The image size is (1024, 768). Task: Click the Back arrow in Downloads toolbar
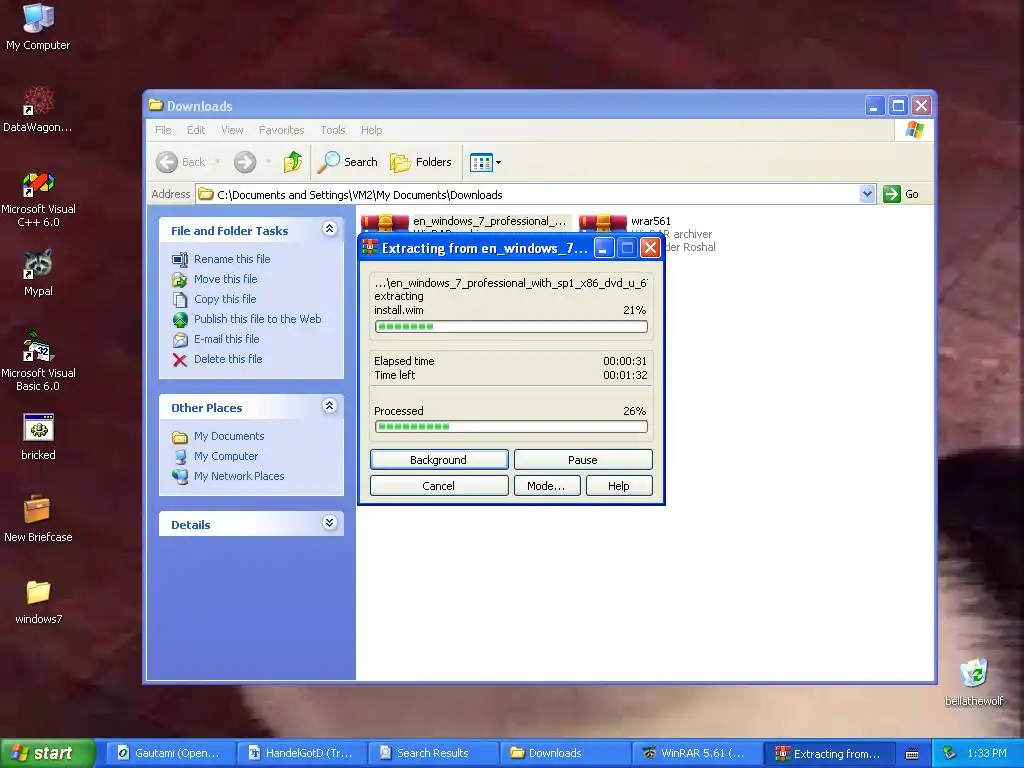point(181,162)
